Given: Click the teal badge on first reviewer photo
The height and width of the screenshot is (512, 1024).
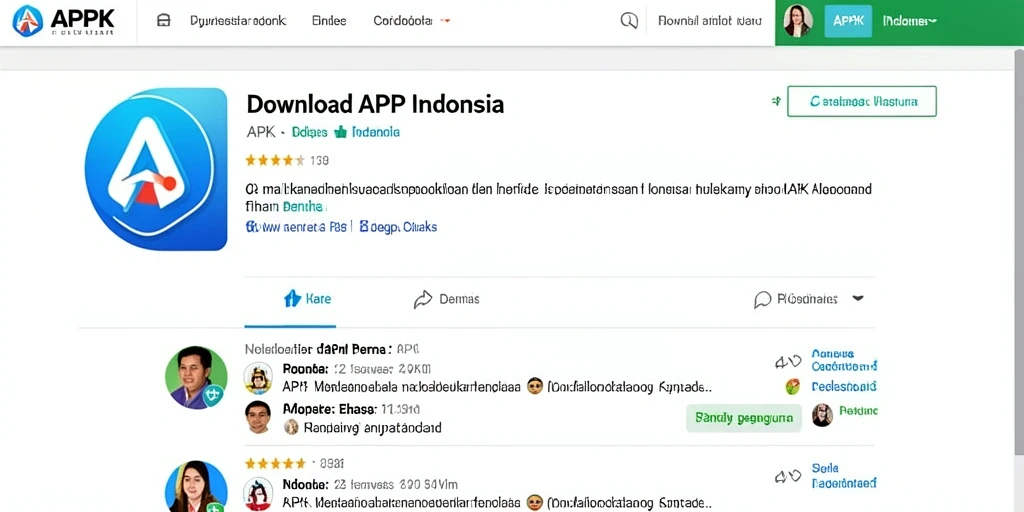Looking at the screenshot, I should tap(212, 394).
